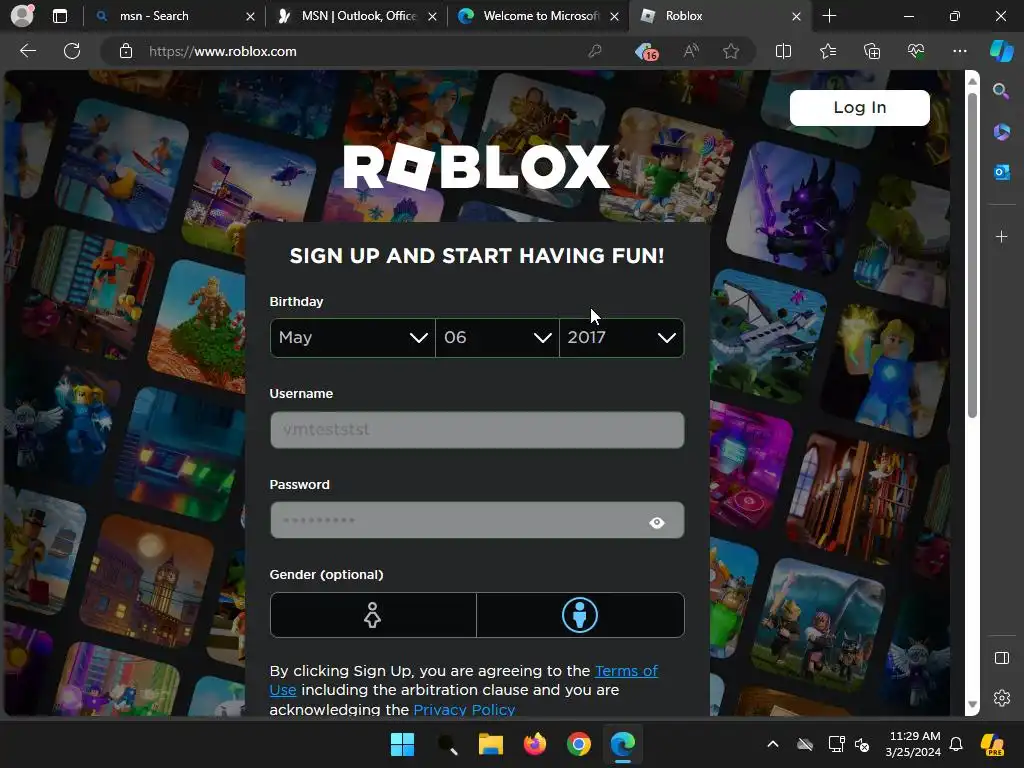The image size is (1024, 768).
Task: Open Settings and more ellipsis menu
Action: [x=959, y=51]
